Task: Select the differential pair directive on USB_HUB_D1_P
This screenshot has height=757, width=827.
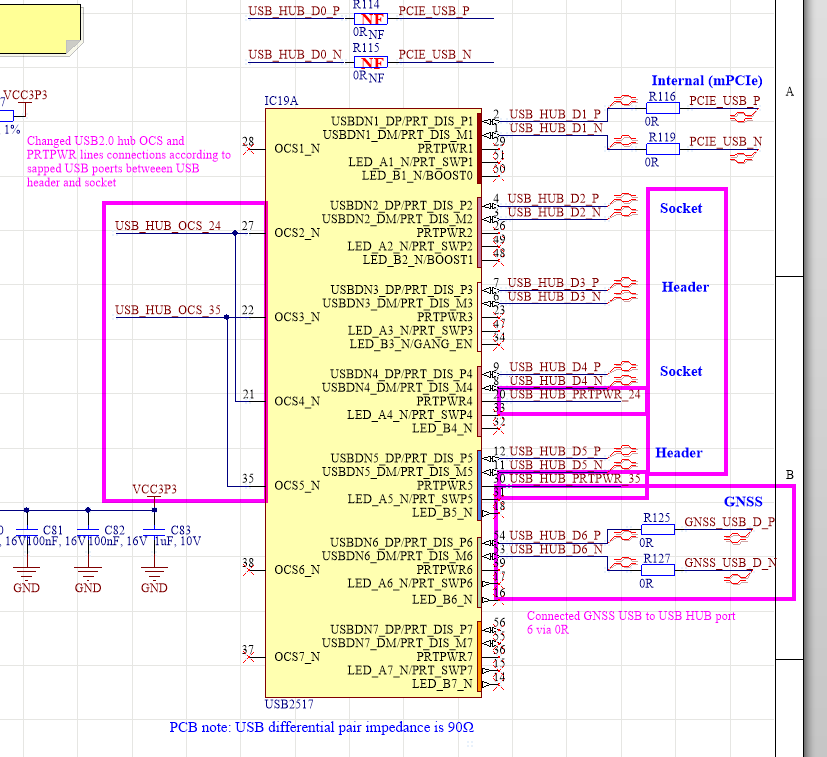Action: pos(623,101)
